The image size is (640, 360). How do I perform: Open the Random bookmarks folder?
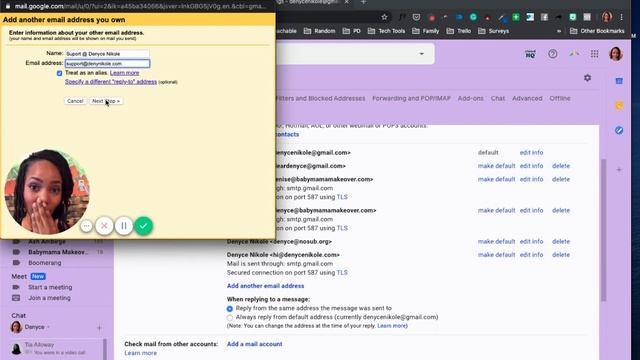click(x=319, y=31)
